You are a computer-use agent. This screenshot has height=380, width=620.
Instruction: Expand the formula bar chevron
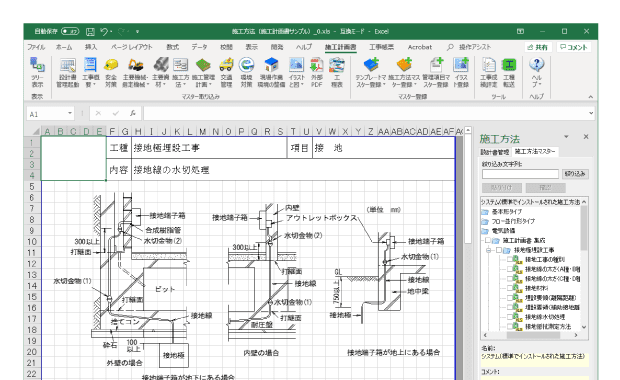(591, 113)
